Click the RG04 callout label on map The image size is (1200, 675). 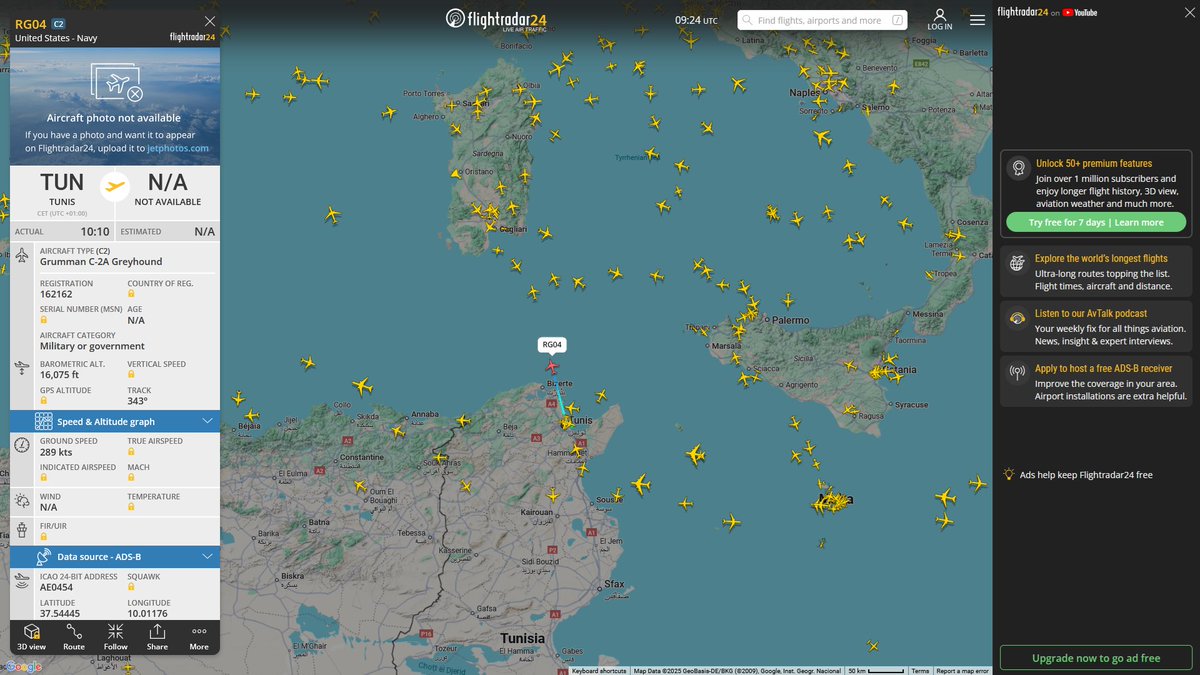(552, 345)
